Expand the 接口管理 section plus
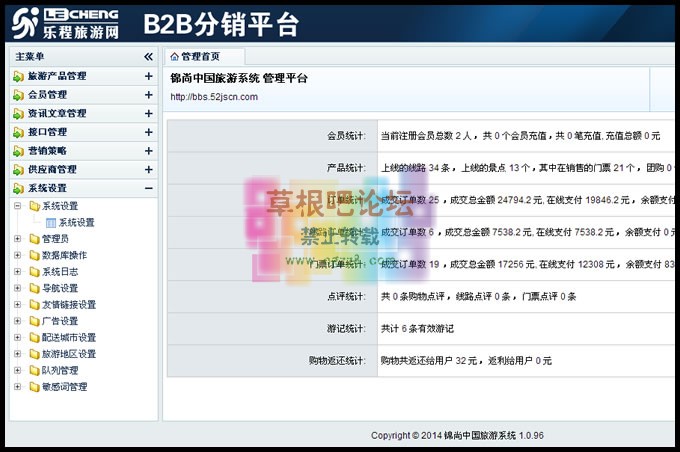The image size is (680, 452). coord(149,132)
